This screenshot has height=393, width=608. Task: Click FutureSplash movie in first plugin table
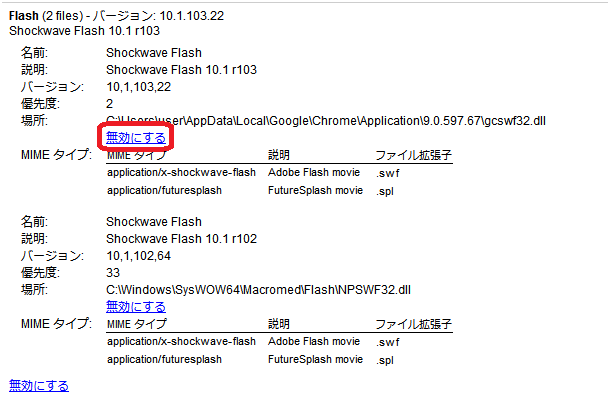tap(315, 191)
